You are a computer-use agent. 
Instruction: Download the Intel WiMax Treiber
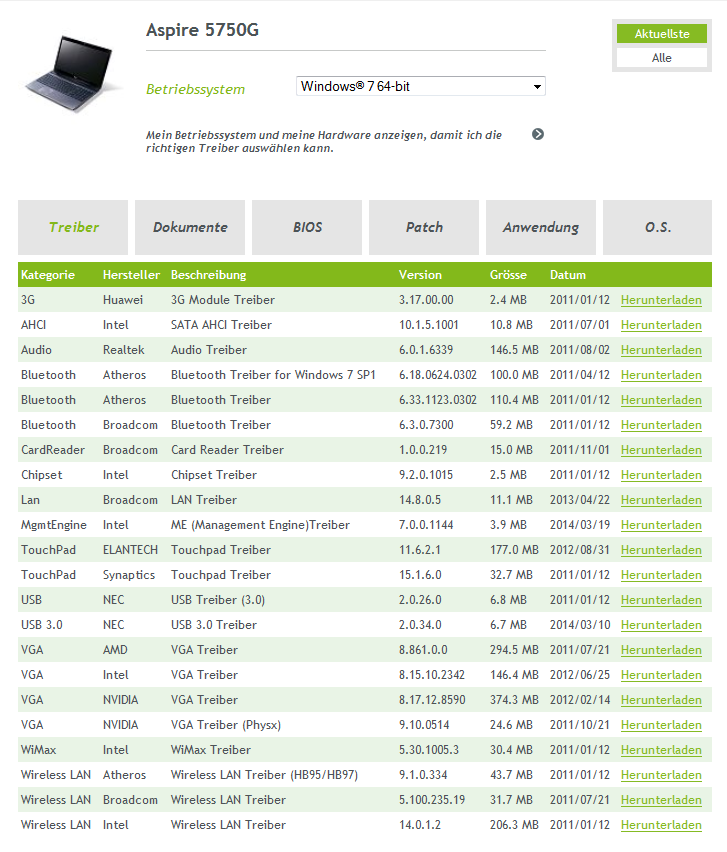coord(661,750)
